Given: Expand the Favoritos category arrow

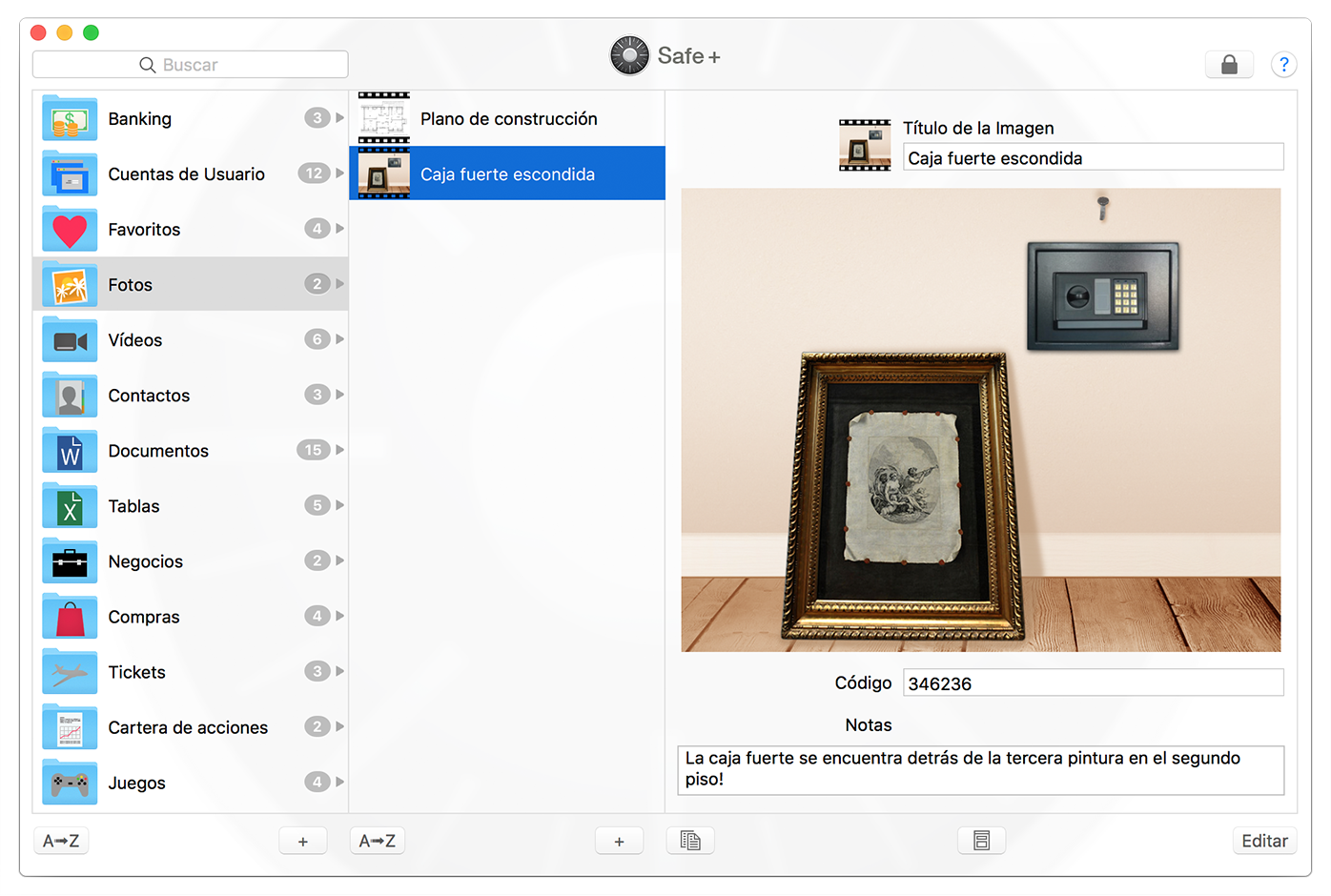Looking at the screenshot, I should click(339, 229).
